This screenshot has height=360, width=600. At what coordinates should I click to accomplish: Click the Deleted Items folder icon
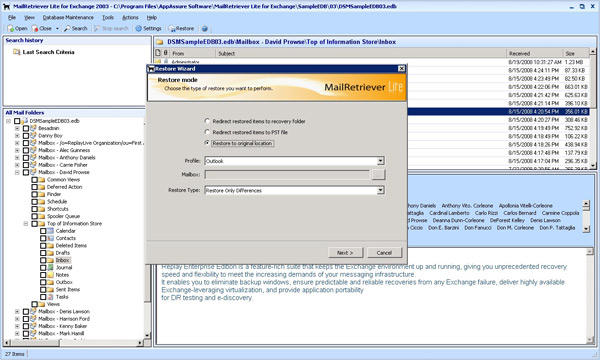[x=51, y=245]
